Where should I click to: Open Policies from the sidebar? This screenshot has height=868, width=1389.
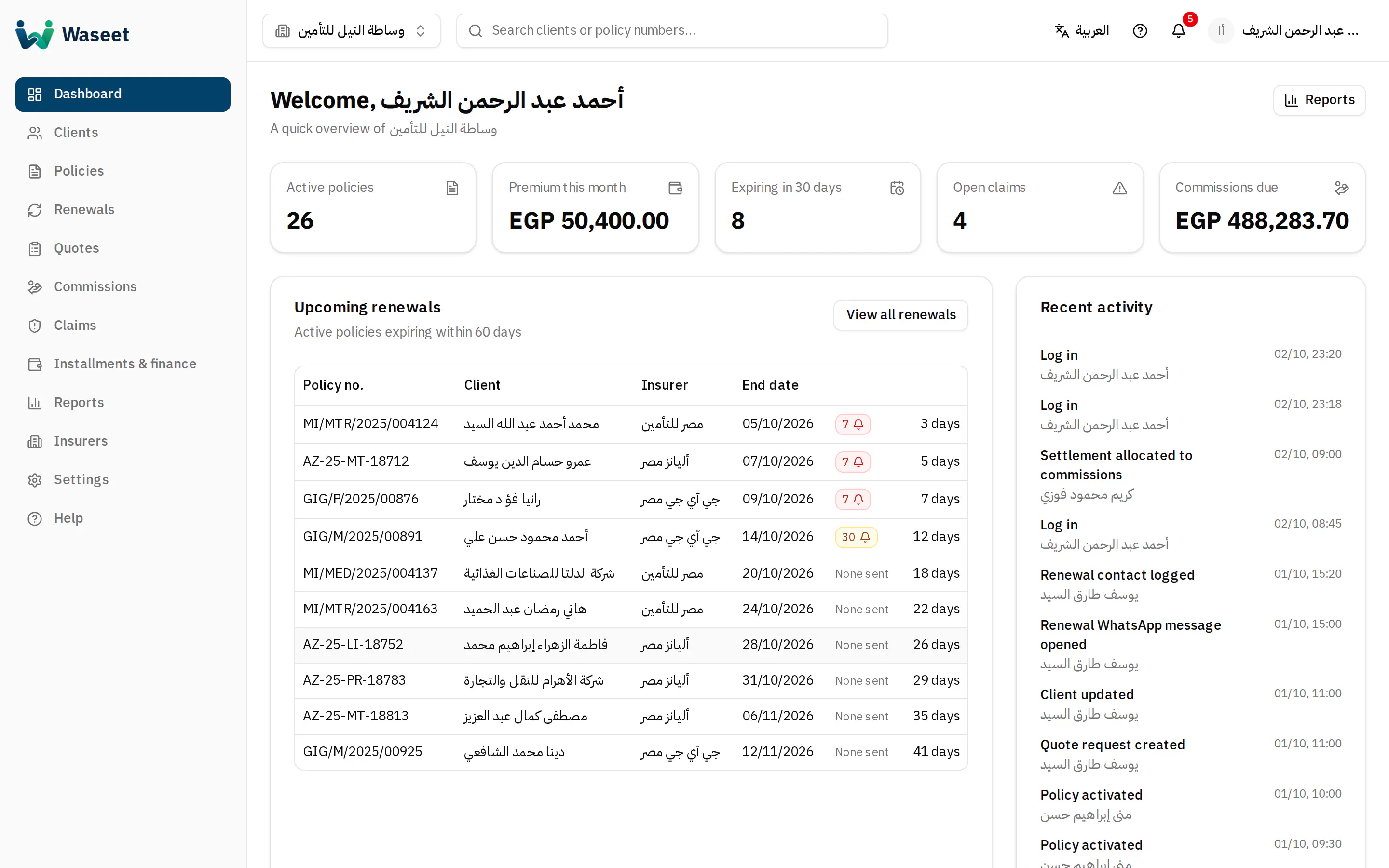(123, 171)
